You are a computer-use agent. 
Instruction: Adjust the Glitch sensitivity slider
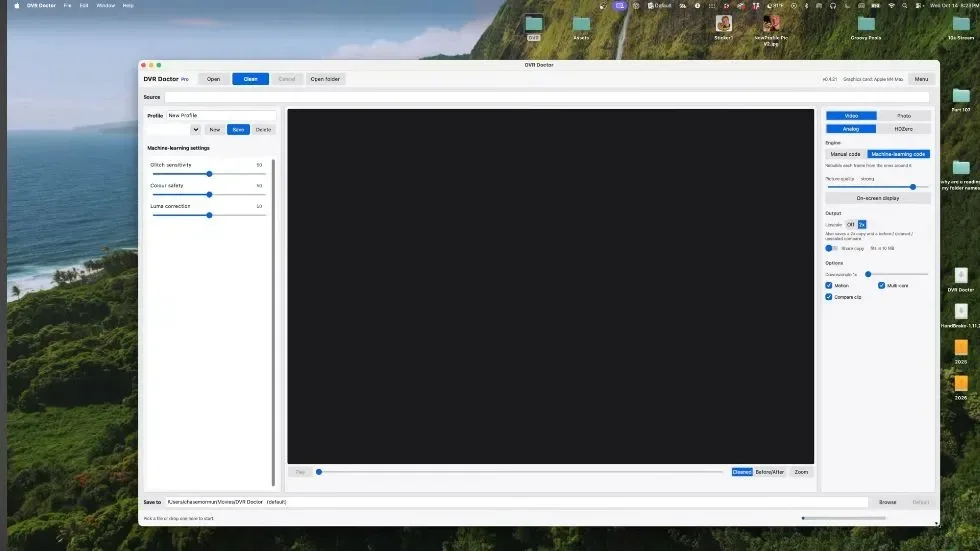click(x=209, y=174)
